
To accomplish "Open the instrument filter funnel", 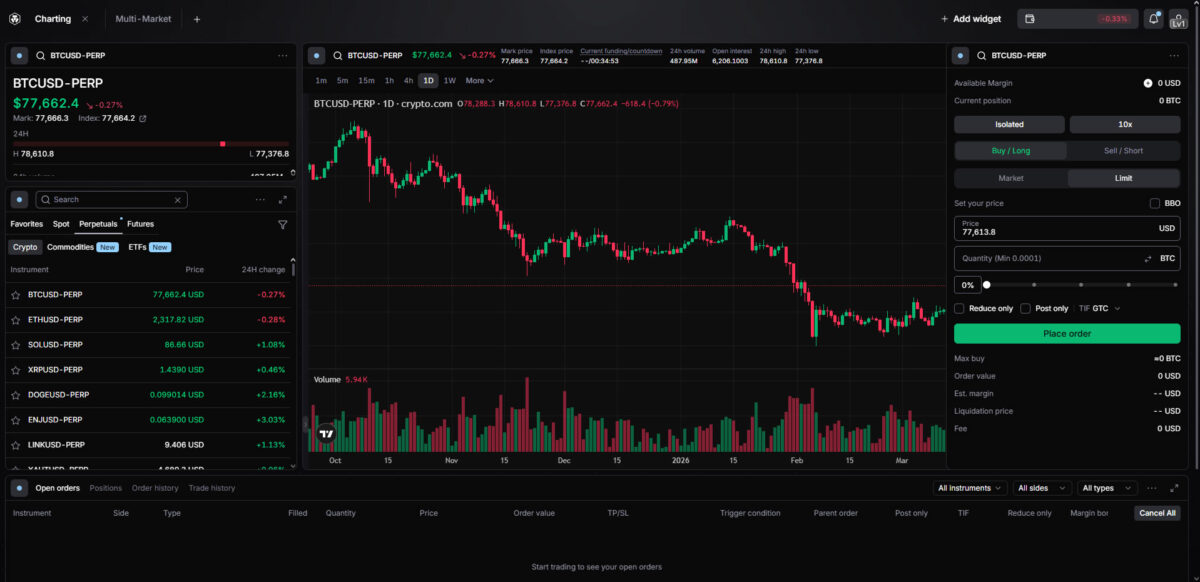I will point(282,225).
